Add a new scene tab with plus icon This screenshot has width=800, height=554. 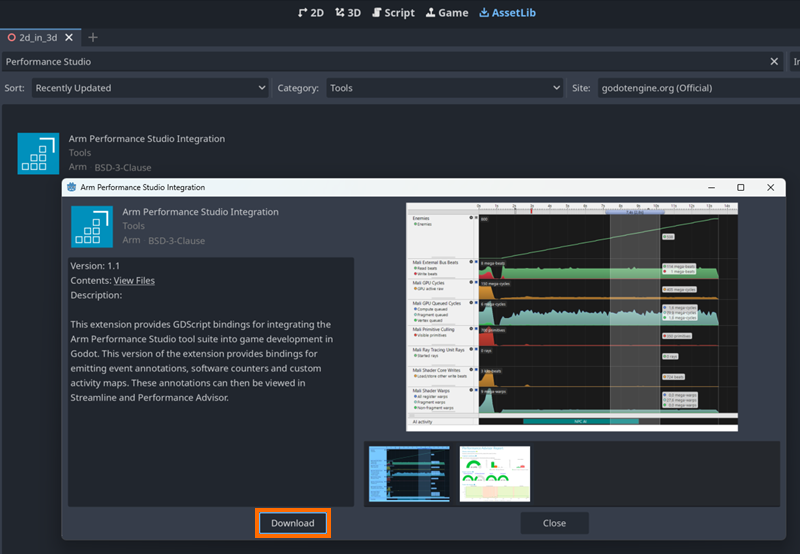coord(93,38)
